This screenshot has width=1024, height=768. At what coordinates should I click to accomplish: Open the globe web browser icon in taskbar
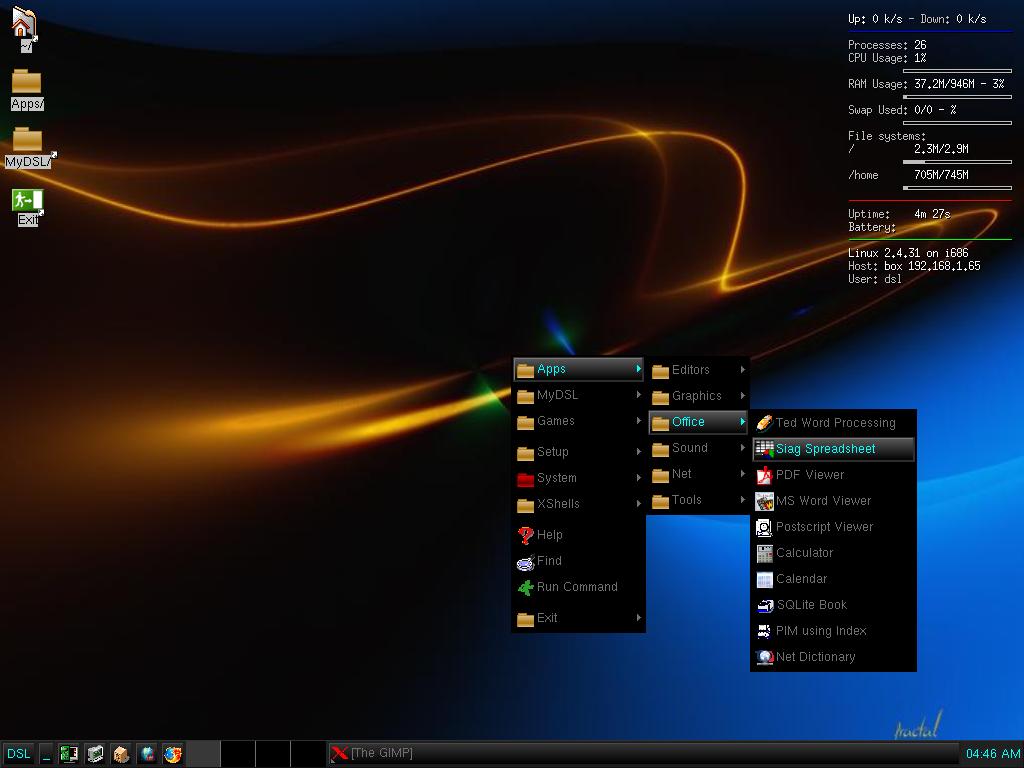tap(146, 753)
